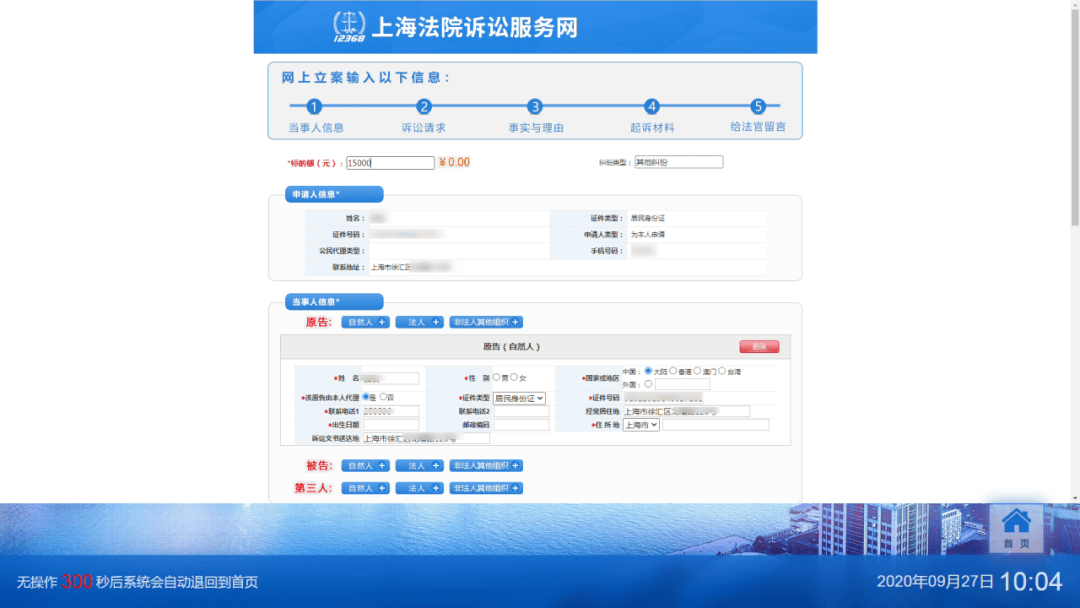Click the 首页 home icon
Viewport: 1080px width, 608px height.
[1016, 528]
